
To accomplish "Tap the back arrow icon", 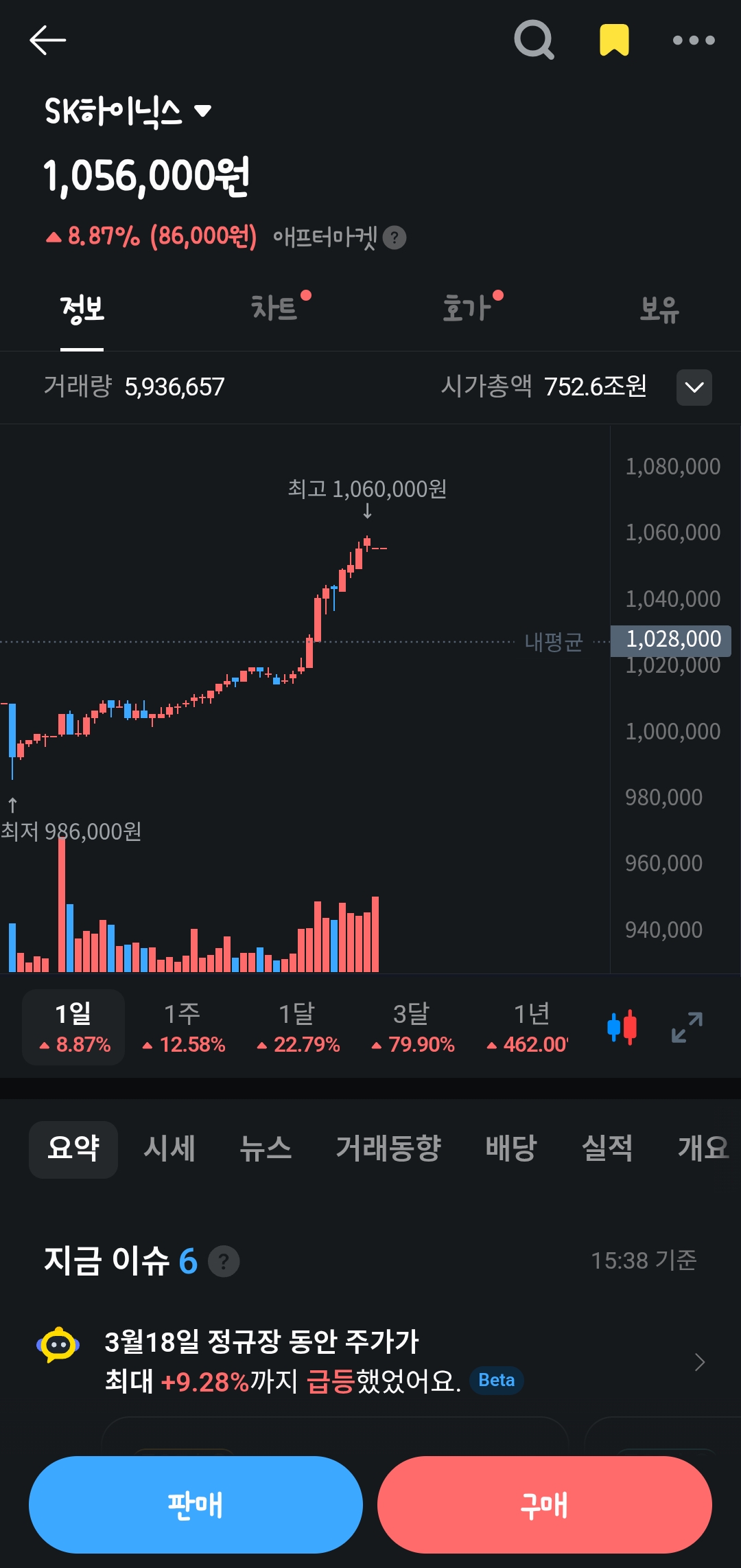I will coord(47,40).
